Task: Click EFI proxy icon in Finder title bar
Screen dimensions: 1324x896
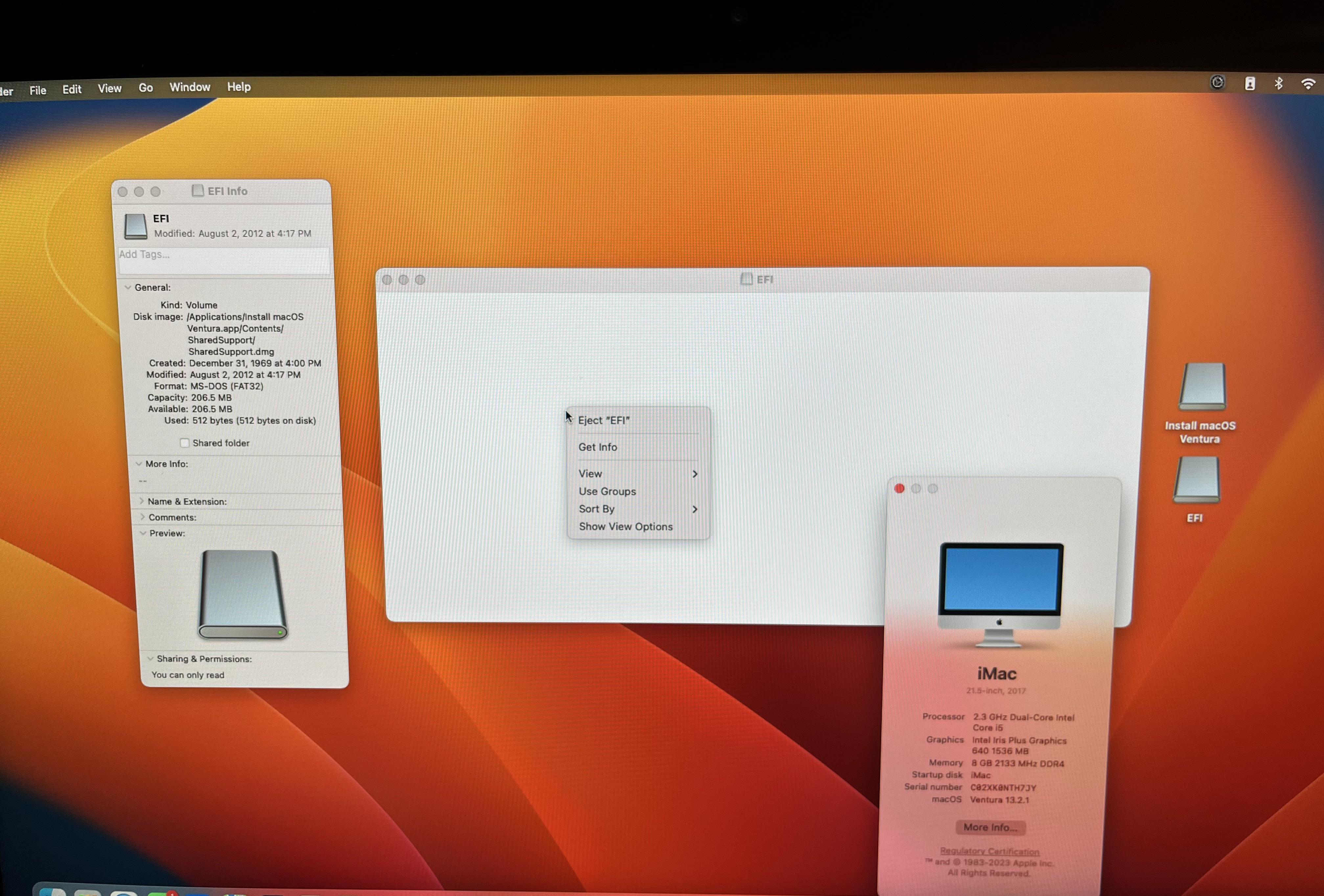Action: (x=746, y=279)
